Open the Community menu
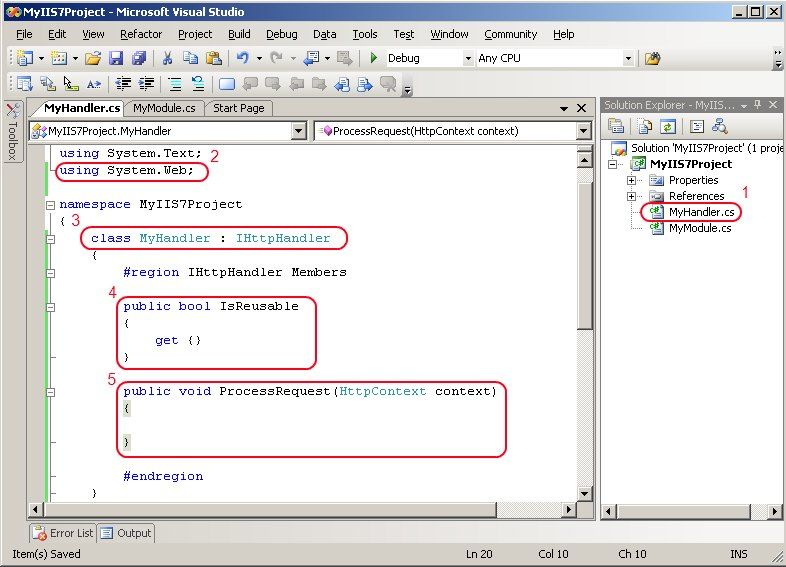The image size is (786, 567). click(x=510, y=34)
